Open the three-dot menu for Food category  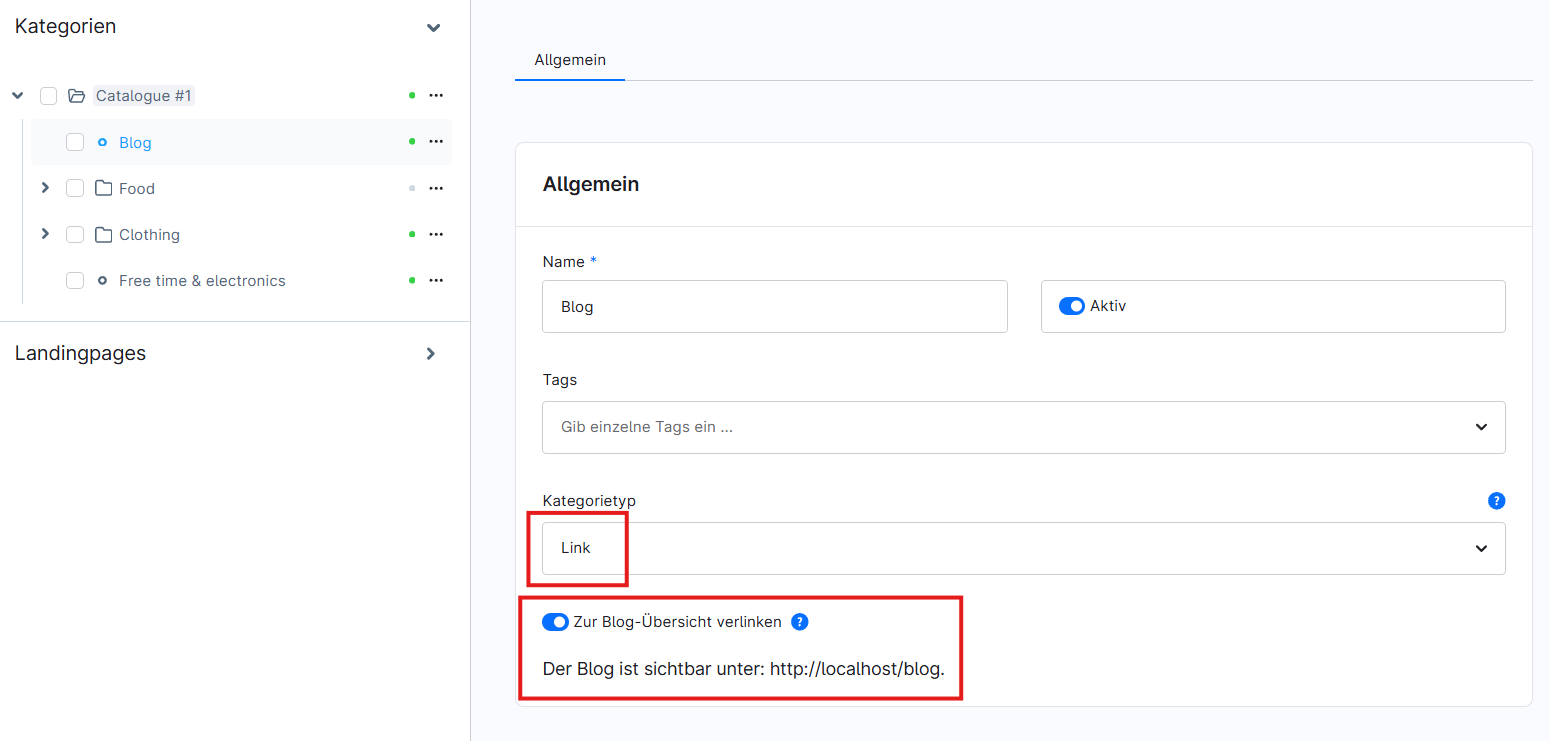(x=436, y=188)
